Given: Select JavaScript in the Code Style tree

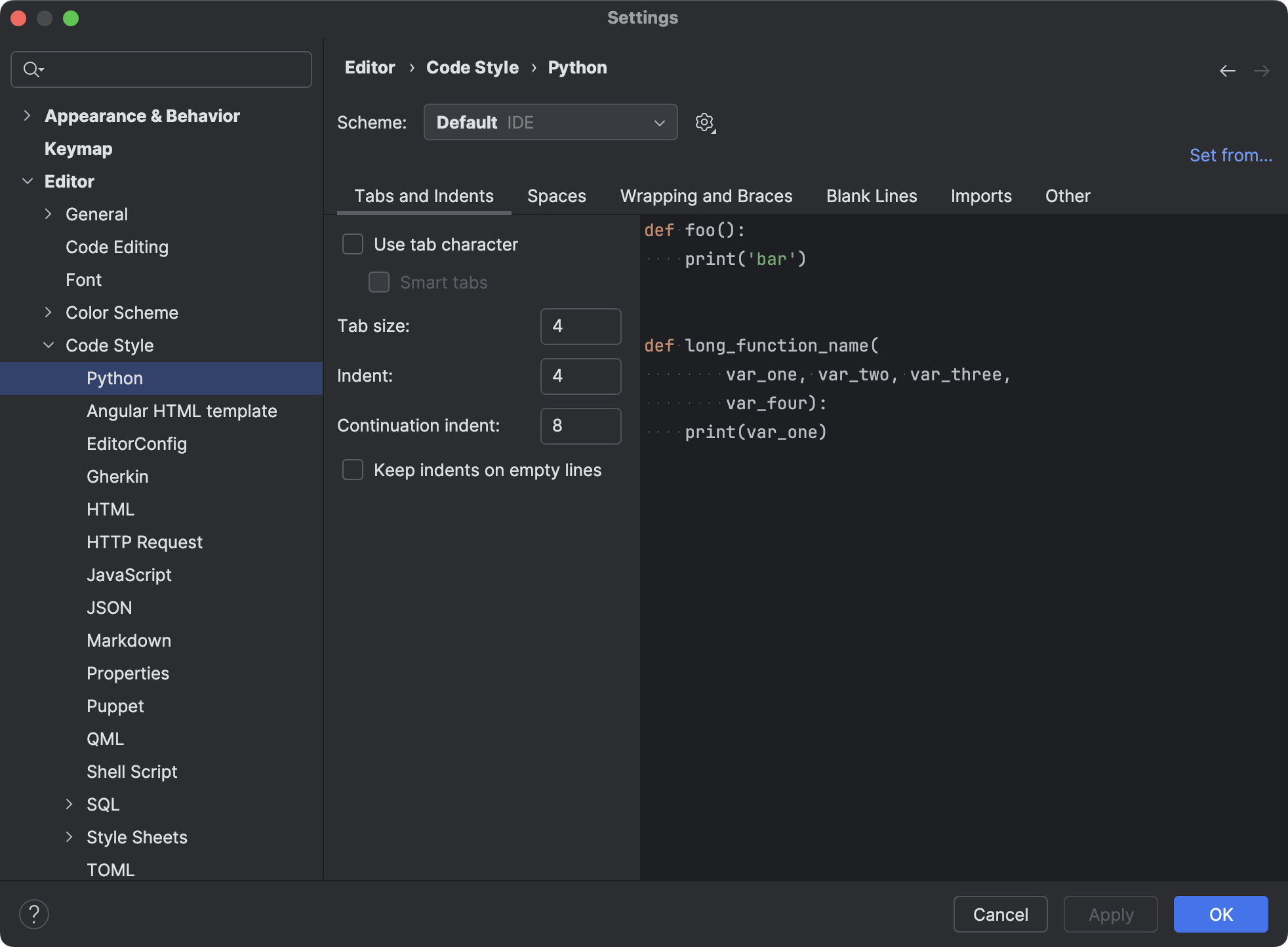Looking at the screenshot, I should (129, 574).
